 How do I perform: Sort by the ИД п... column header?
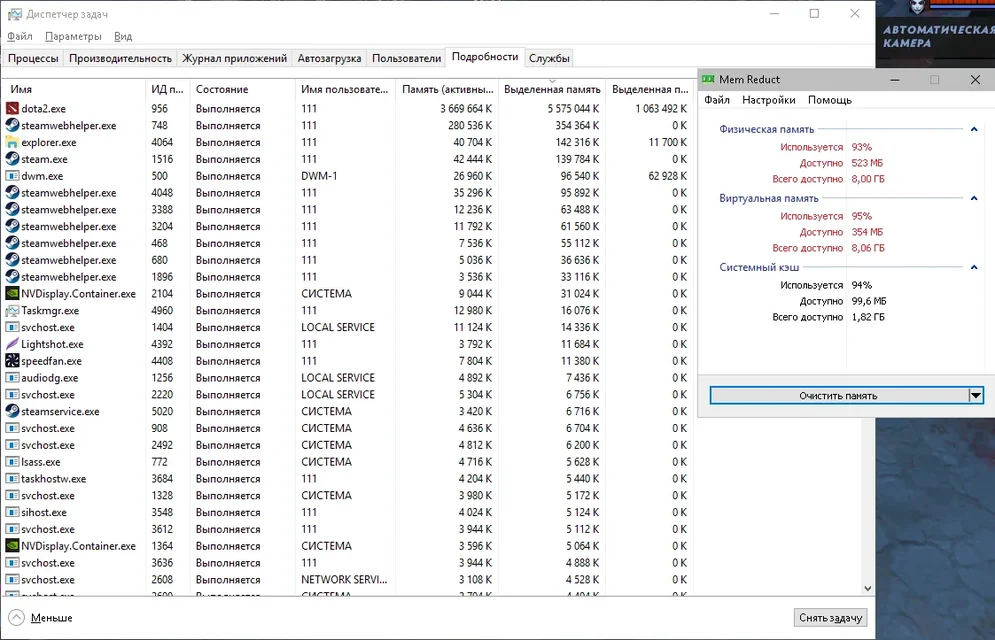pos(168,89)
